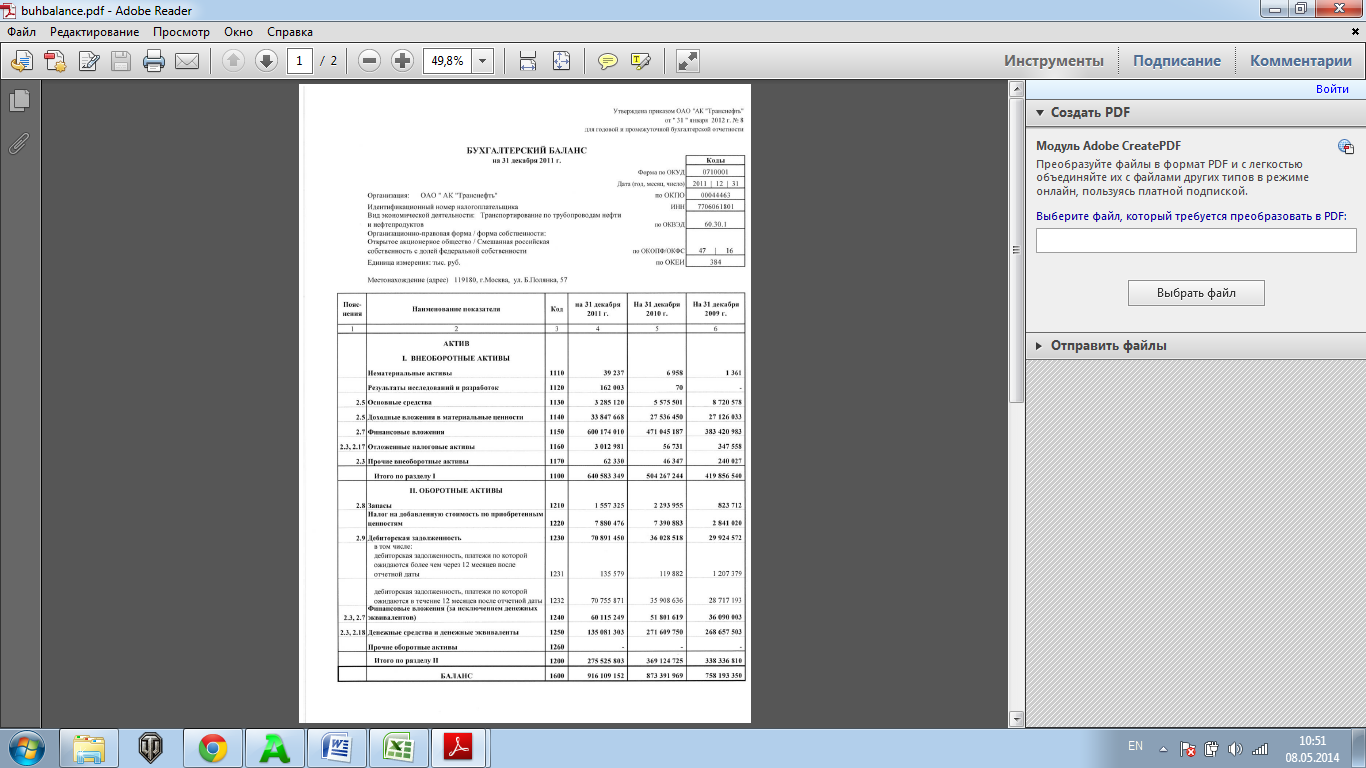This screenshot has width=1366, height=768.
Task: Click the highlight text tool icon
Action: [641, 61]
